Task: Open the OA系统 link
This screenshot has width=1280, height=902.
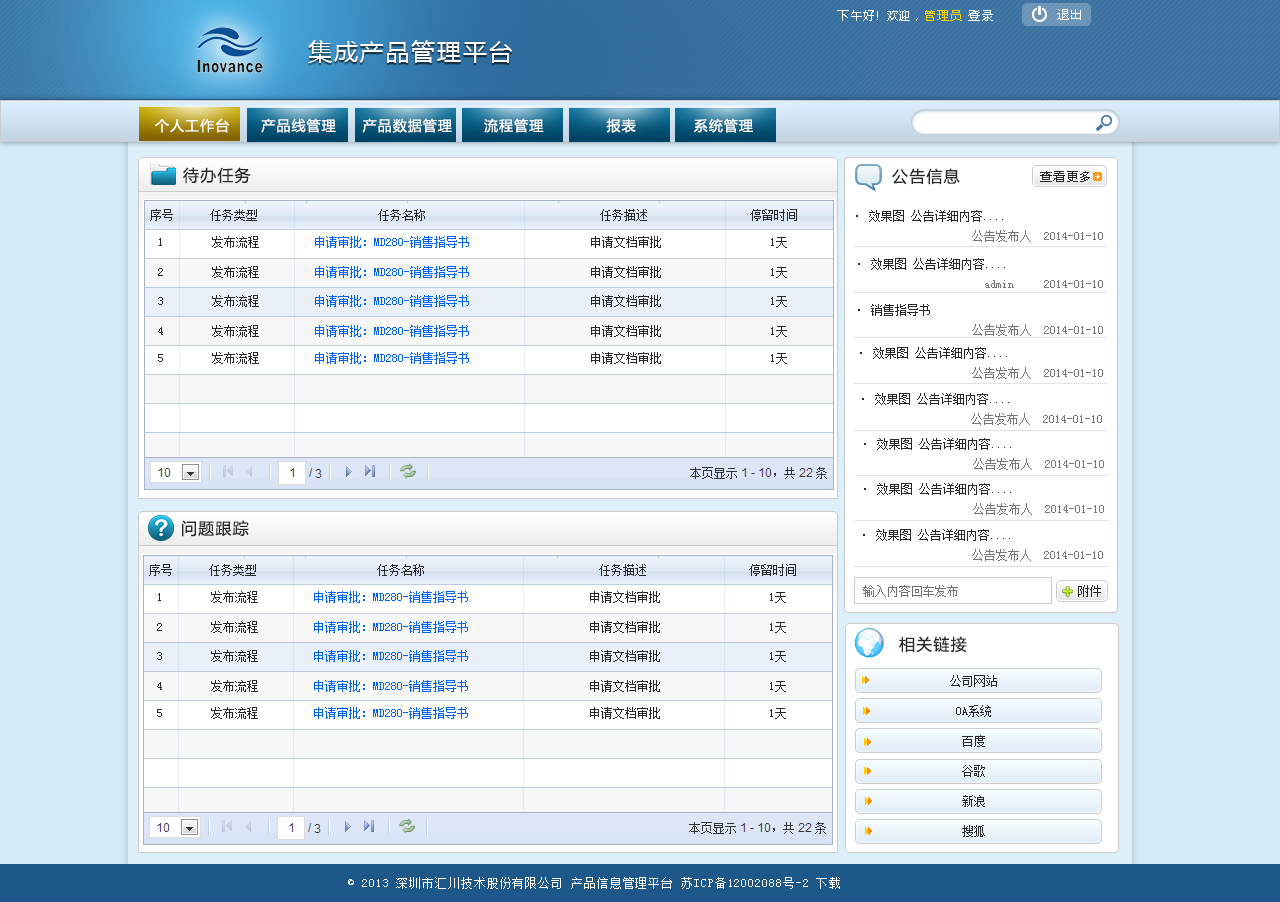Action: [x=978, y=711]
